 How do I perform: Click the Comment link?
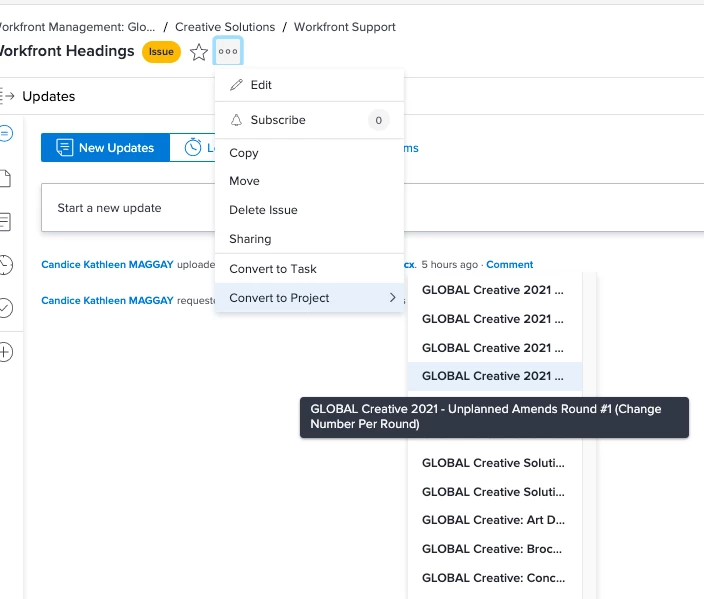pos(510,264)
